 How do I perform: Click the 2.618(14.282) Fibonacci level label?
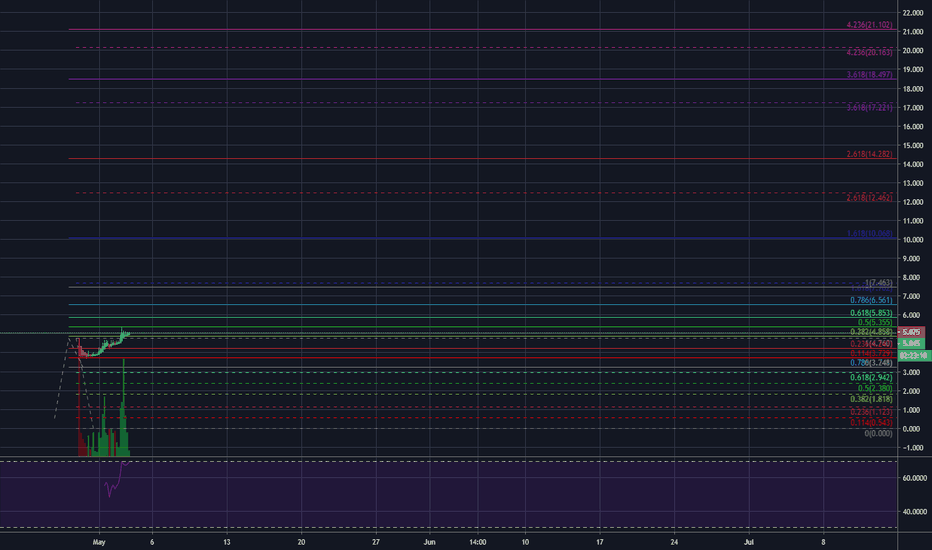click(x=869, y=154)
